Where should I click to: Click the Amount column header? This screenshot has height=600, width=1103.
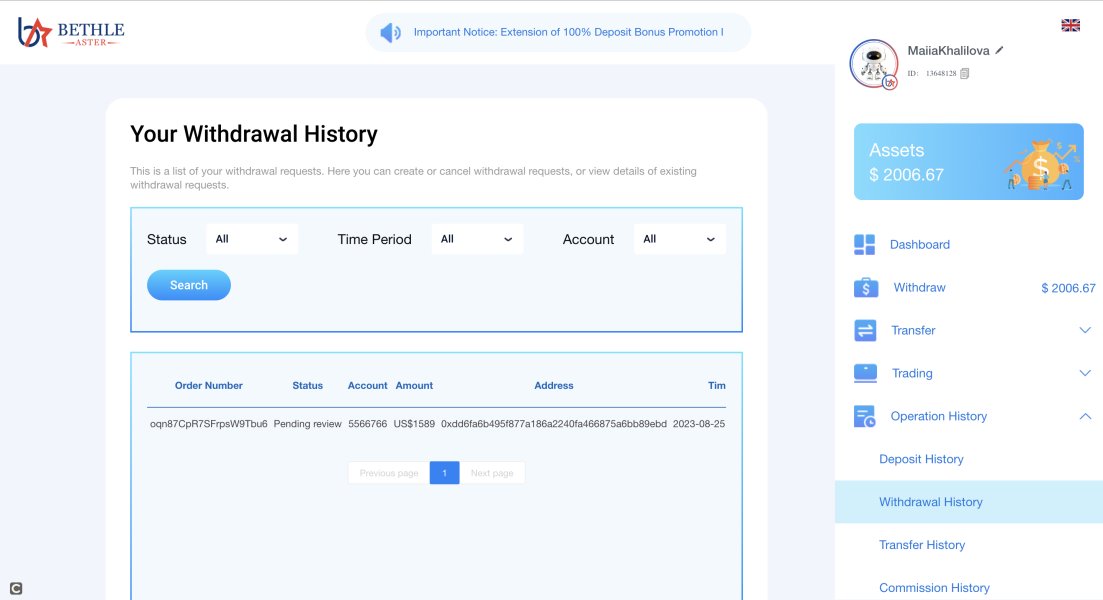414,385
